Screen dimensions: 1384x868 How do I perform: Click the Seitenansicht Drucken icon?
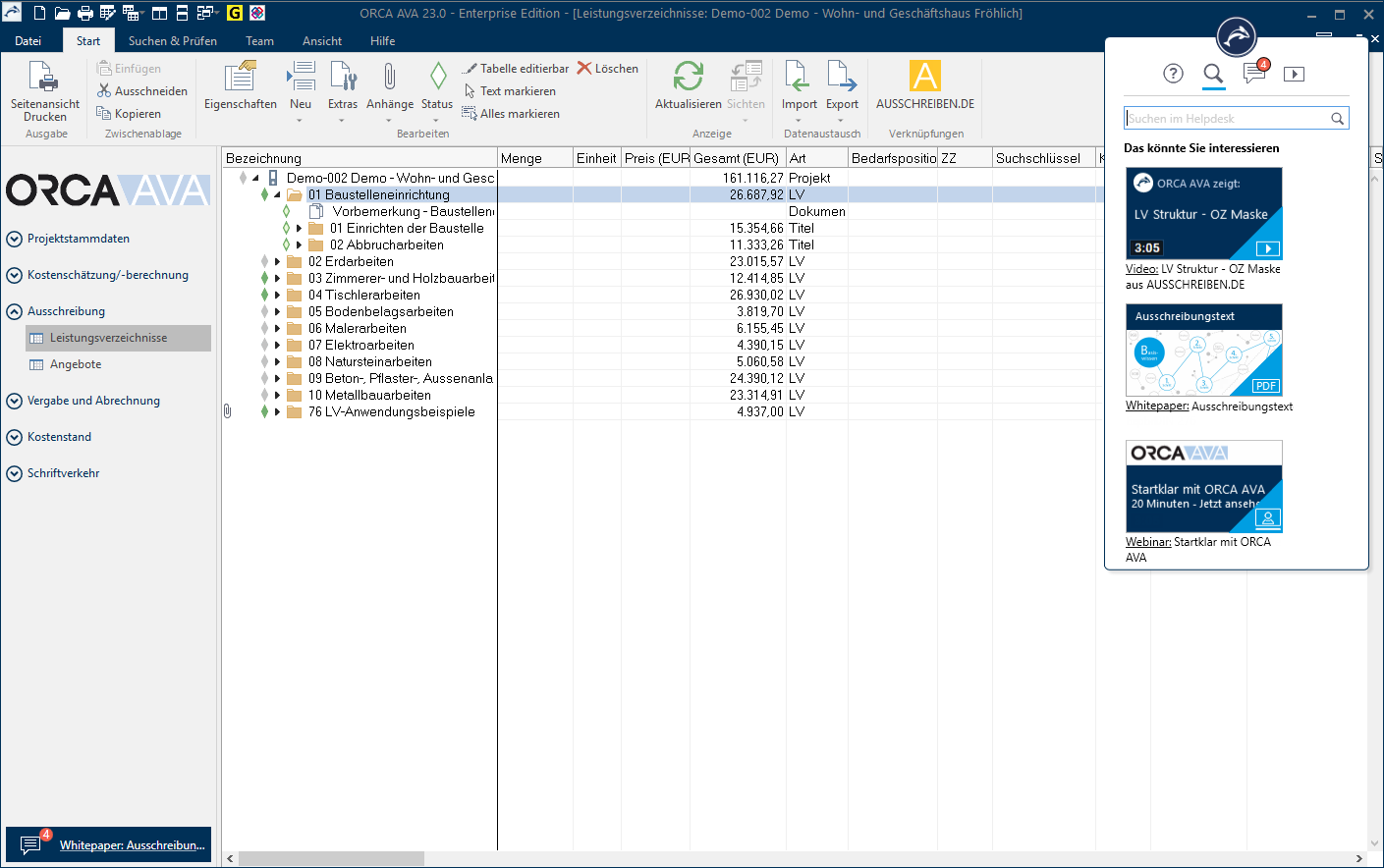pyautogui.click(x=44, y=77)
